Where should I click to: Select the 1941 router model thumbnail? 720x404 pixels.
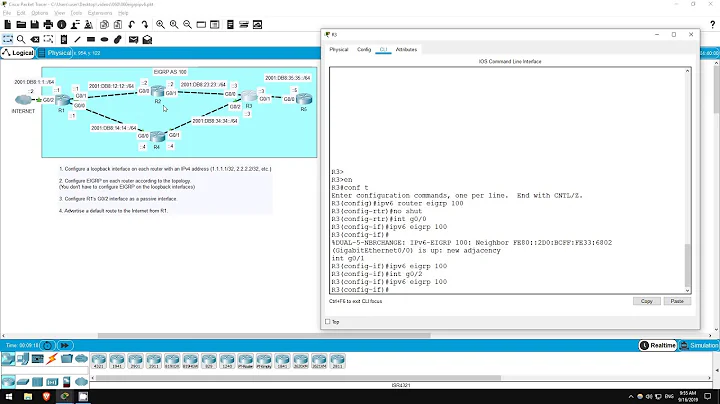[117, 361]
